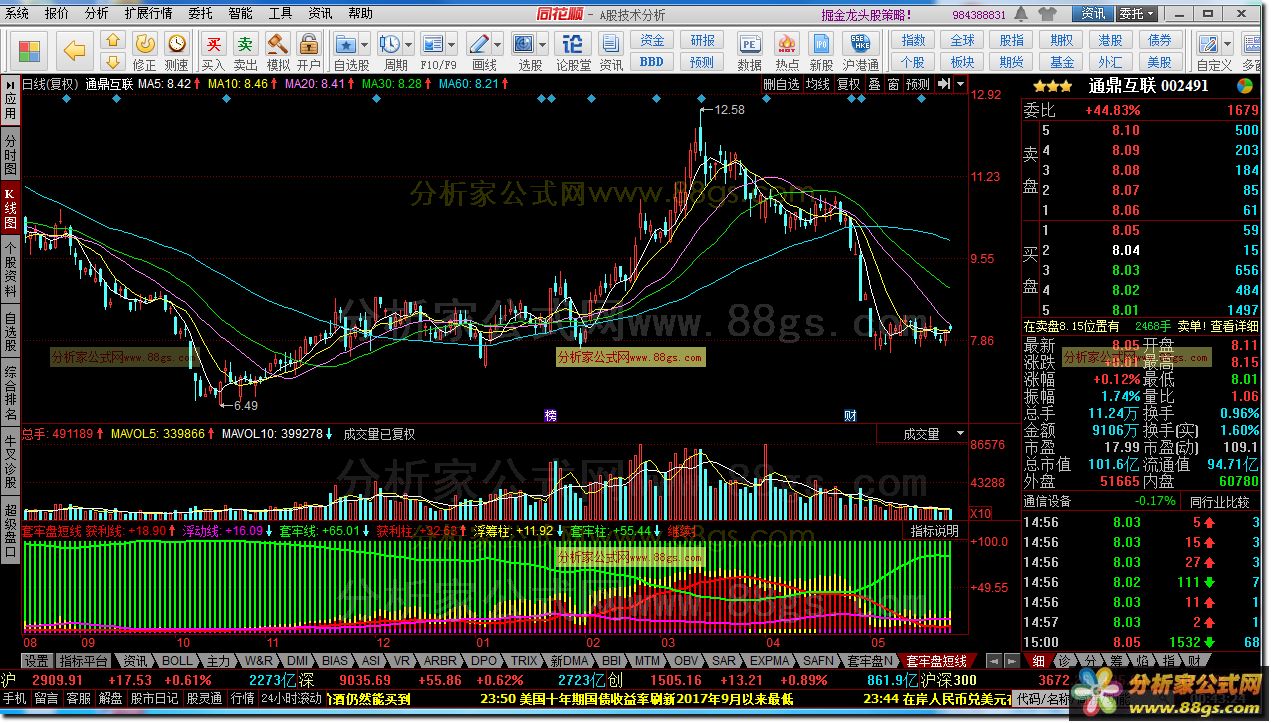This screenshot has height=723, width=1271.
Task: Click the 查看详细 link
Action: [x=1234, y=326]
